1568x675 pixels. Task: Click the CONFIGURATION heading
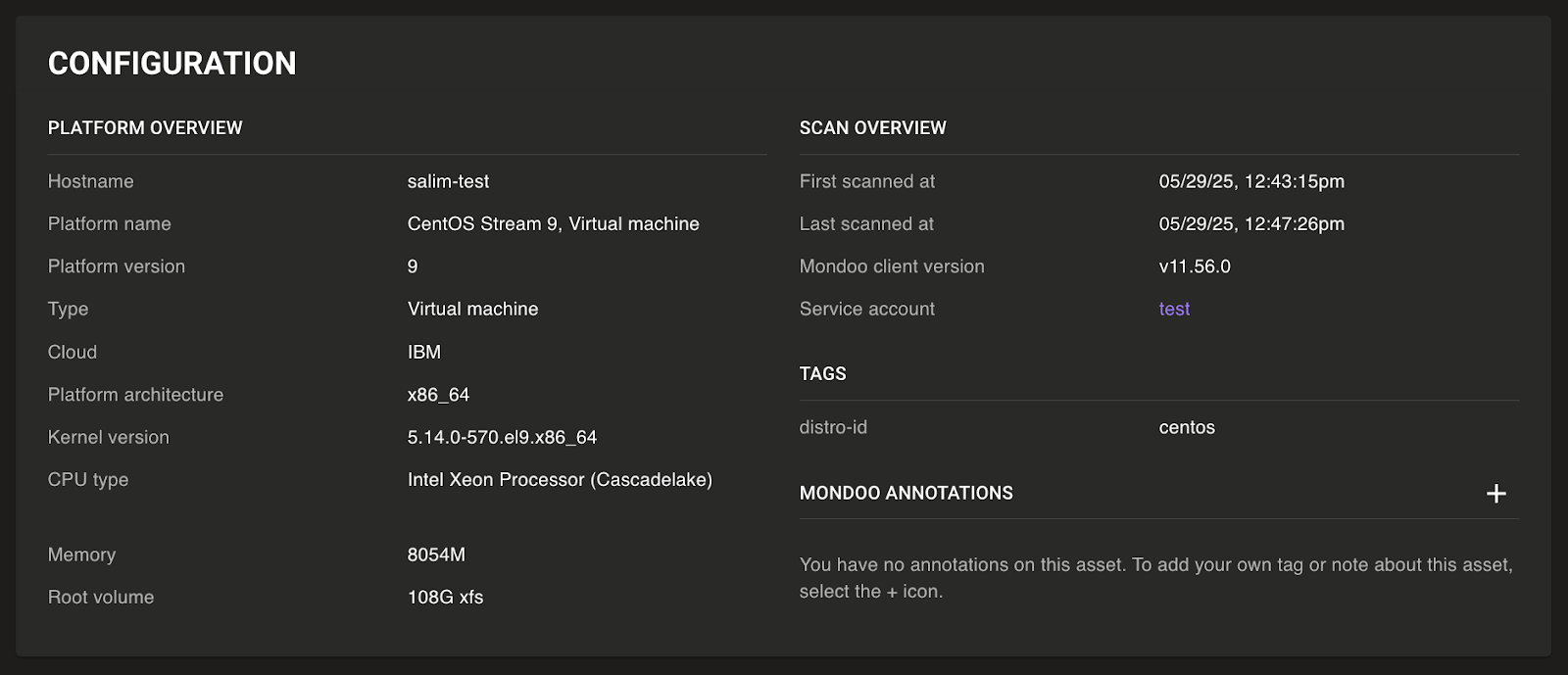[171, 64]
